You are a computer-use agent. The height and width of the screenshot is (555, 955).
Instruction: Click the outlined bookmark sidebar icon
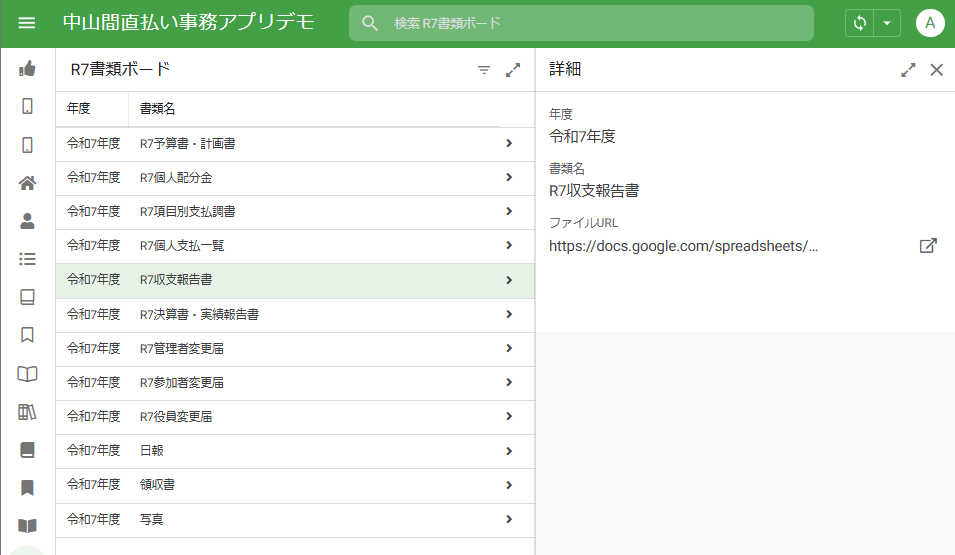coord(27,334)
